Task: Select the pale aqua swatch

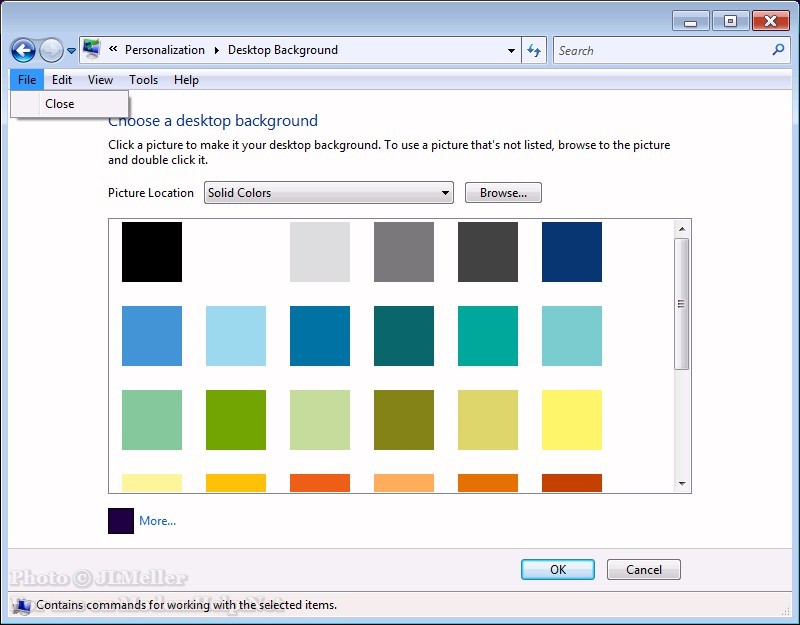Action: [572, 336]
